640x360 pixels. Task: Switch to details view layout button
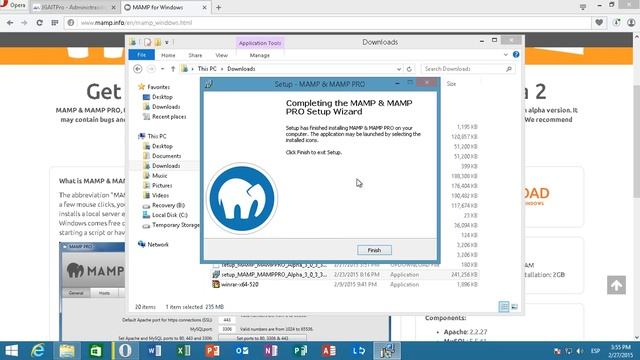coord(504,307)
